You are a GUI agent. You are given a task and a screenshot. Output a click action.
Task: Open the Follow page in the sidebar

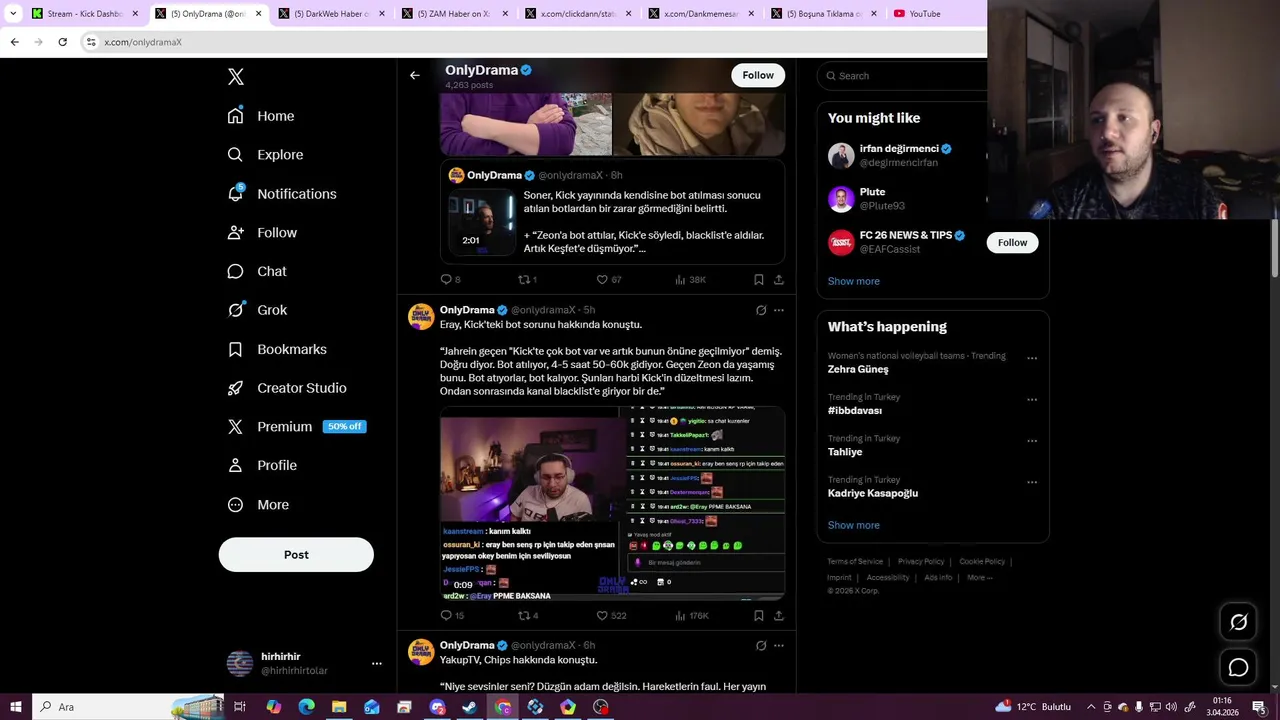click(262, 233)
